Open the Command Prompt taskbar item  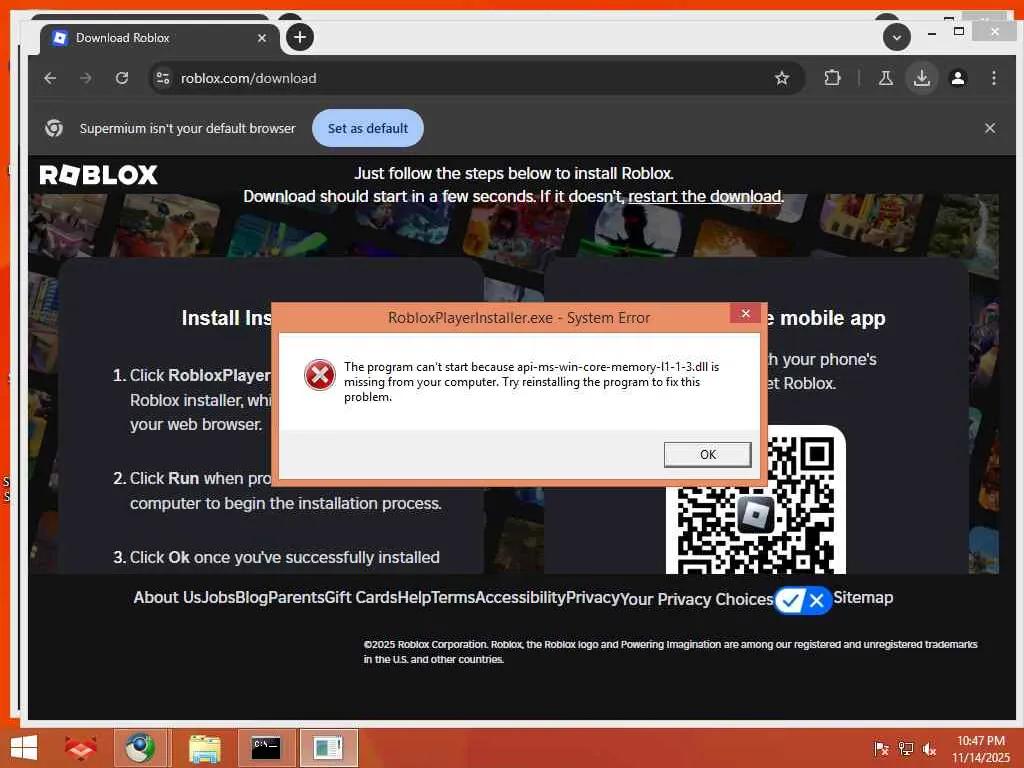[x=266, y=748]
